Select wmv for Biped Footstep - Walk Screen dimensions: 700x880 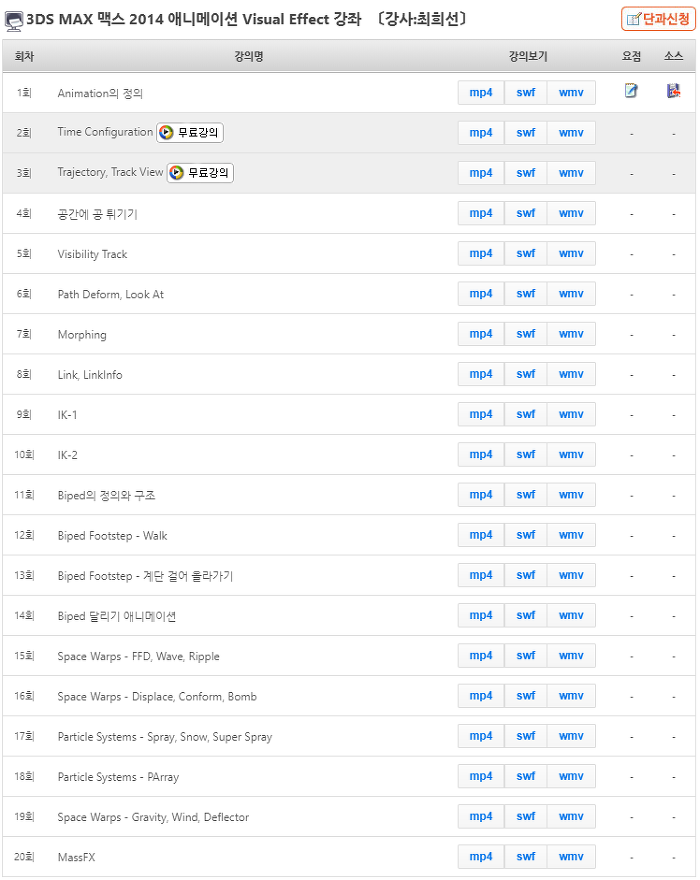coord(571,535)
